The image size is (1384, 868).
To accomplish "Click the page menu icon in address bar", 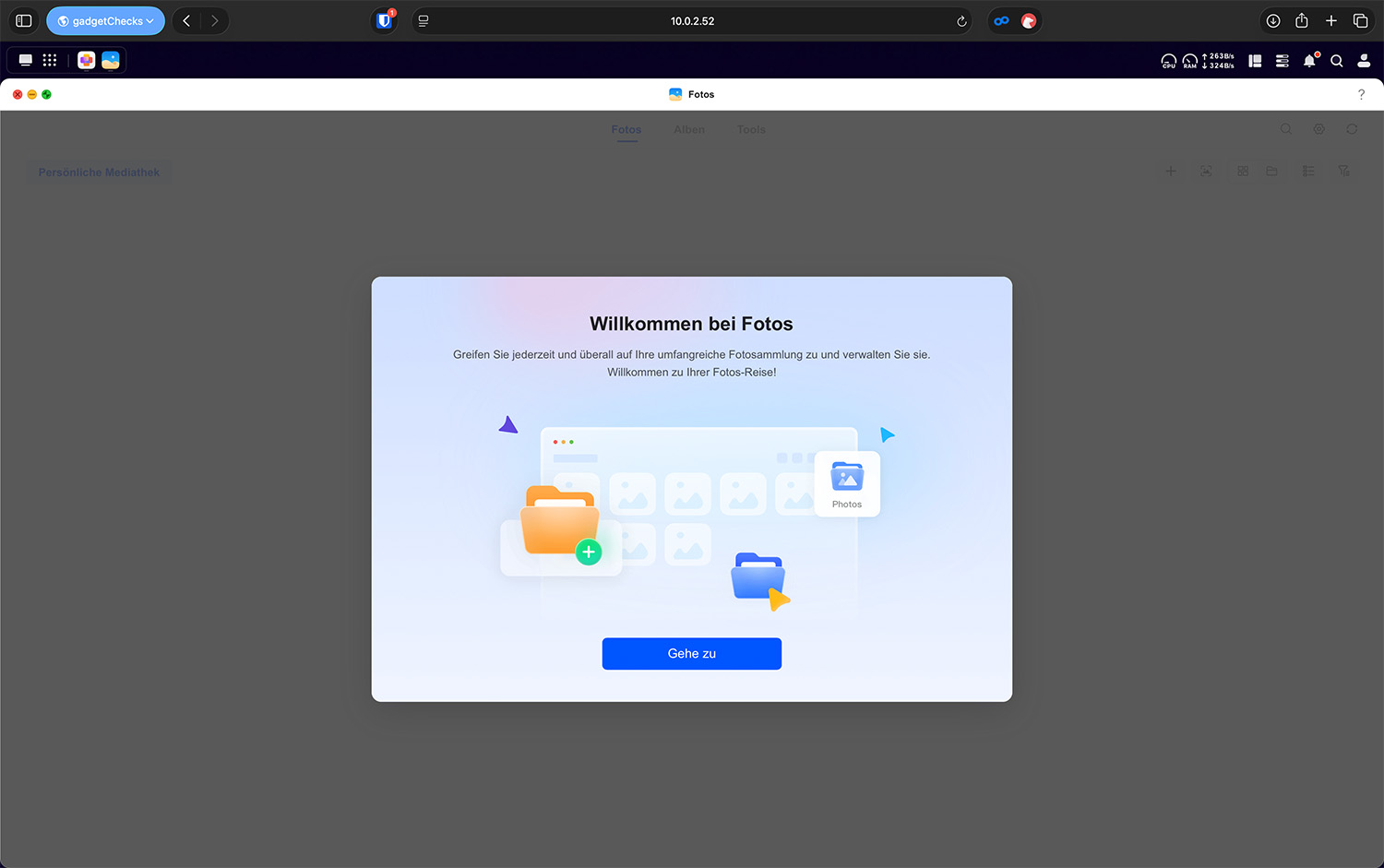I will tap(424, 20).
